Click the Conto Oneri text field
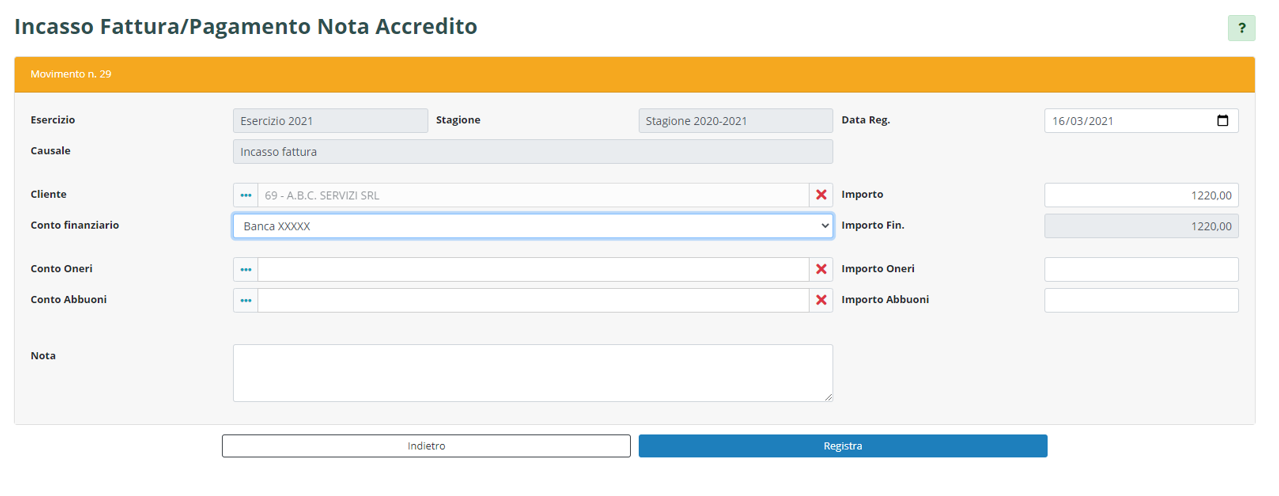Viewport: 1279px width, 496px height. click(532, 269)
